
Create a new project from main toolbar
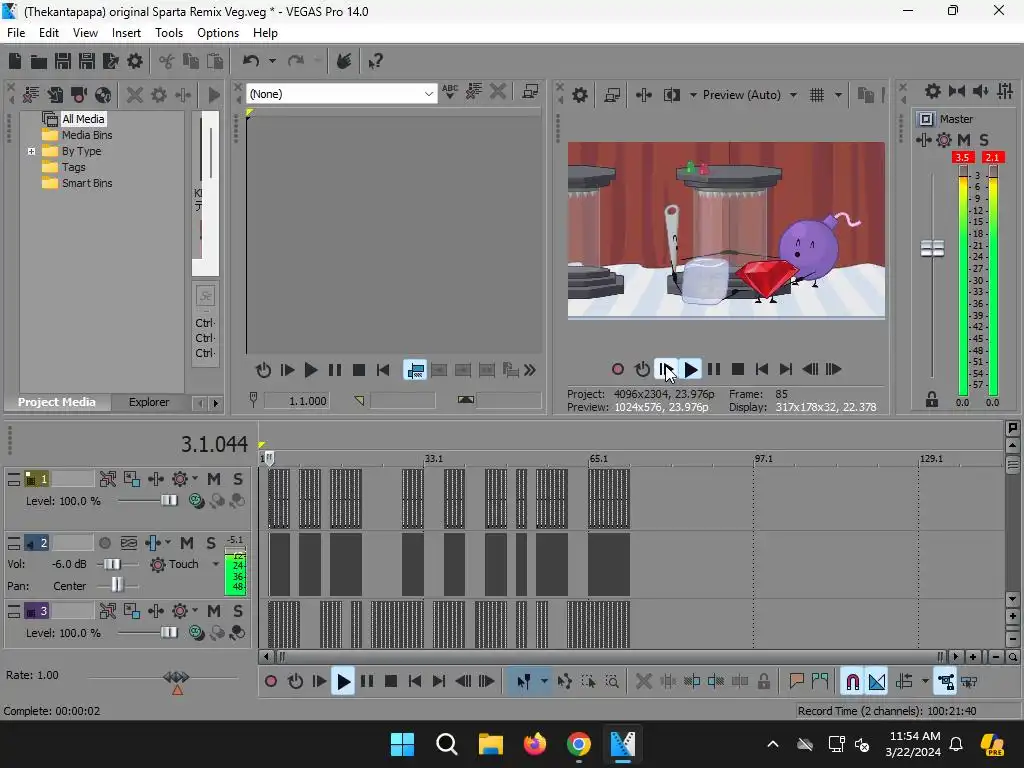15,61
